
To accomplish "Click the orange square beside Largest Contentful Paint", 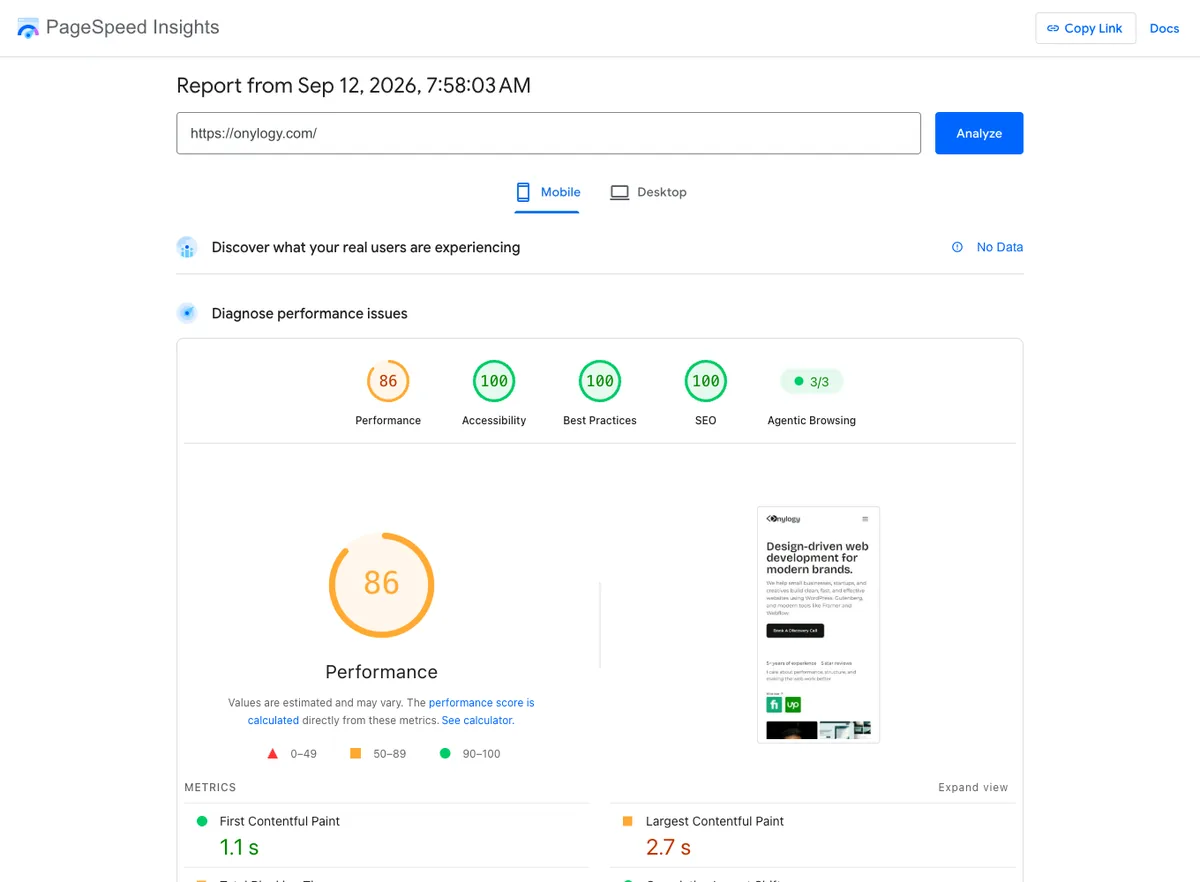I will click(627, 821).
